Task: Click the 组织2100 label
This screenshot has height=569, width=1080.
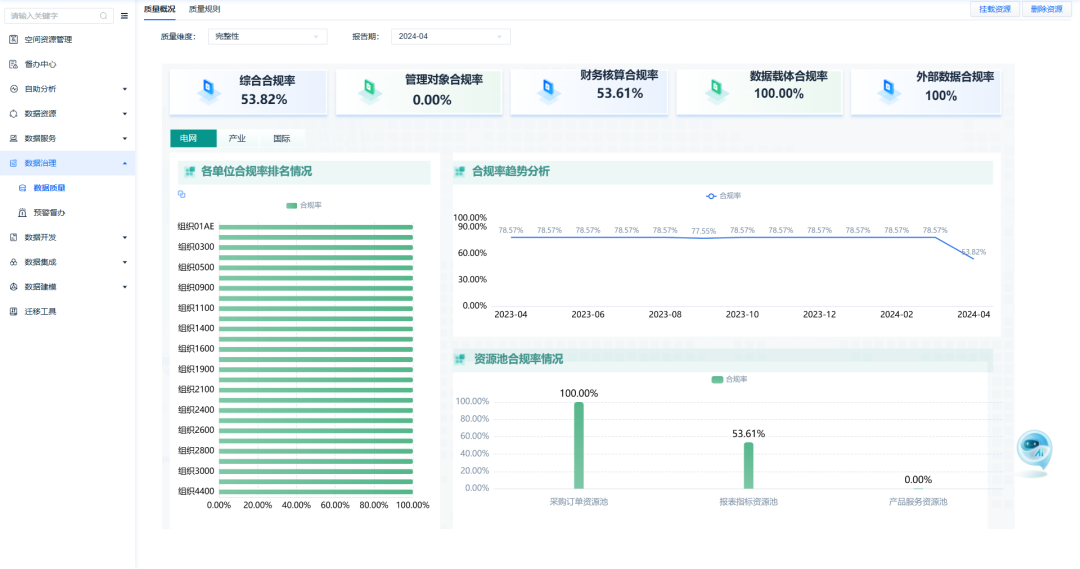Action: click(x=196, y=389)
